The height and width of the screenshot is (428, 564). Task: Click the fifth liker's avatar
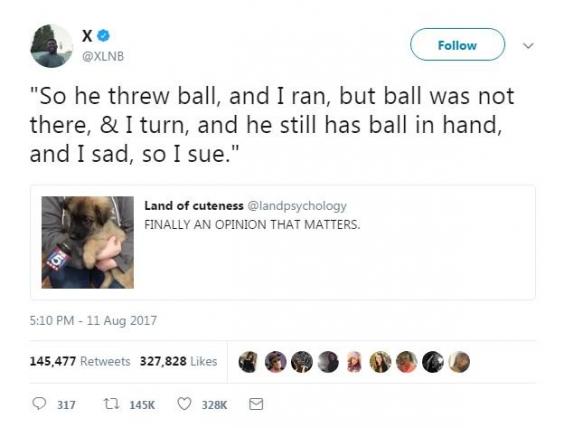(x=354, y=361)
